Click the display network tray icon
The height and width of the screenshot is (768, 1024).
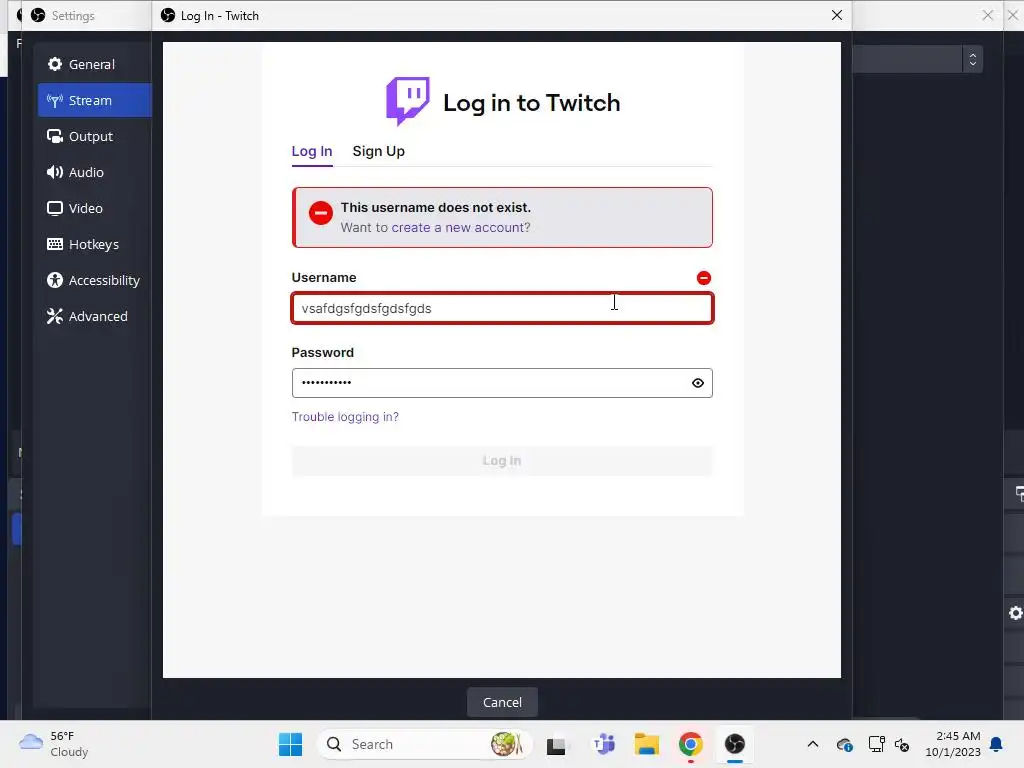point(876,744)
